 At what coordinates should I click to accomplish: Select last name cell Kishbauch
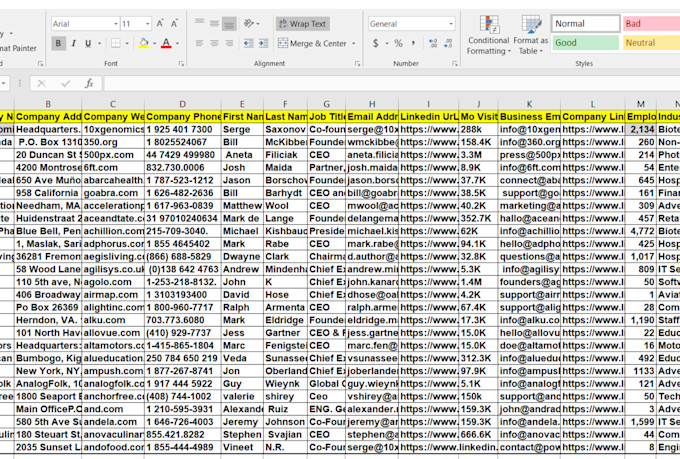pos(285,231)
